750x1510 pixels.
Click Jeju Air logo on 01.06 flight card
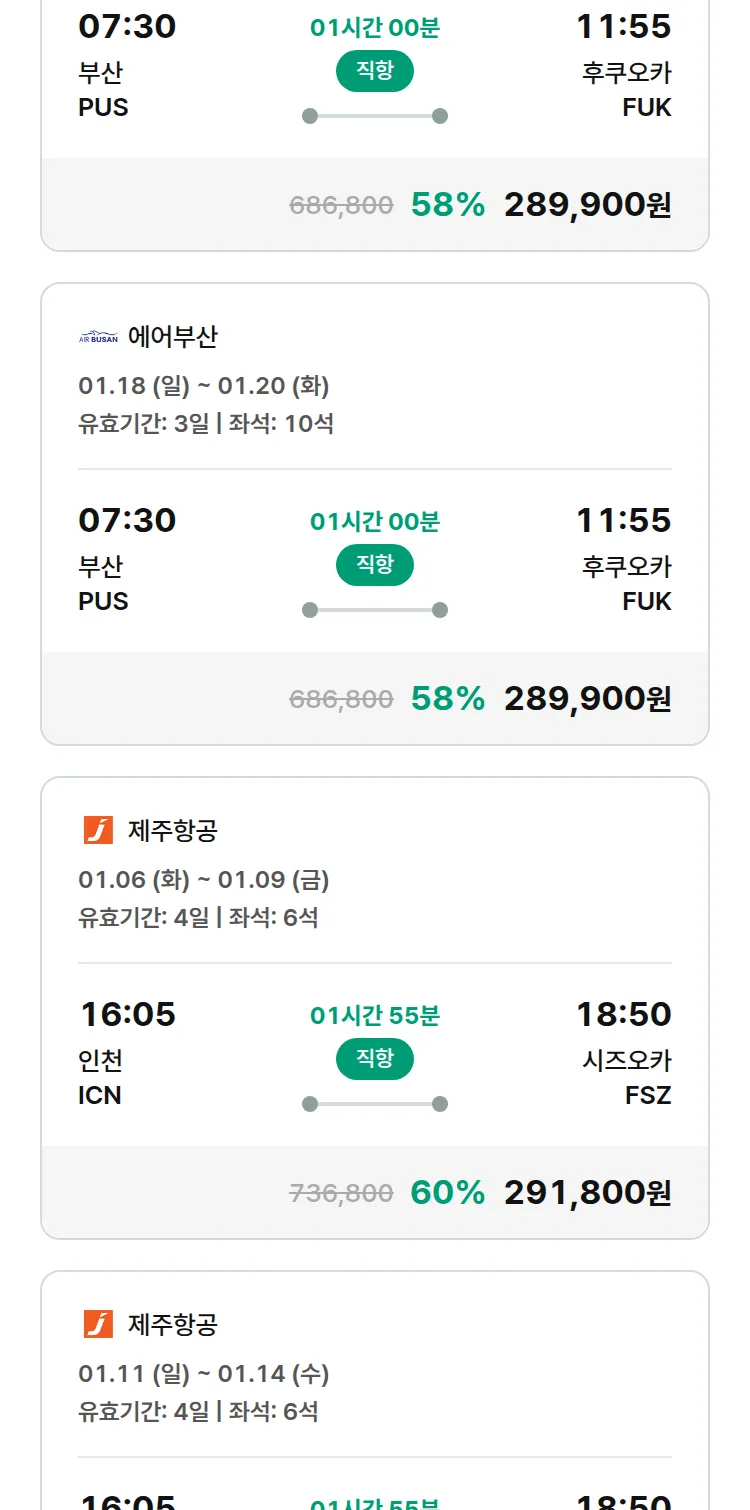pos(98,830)
